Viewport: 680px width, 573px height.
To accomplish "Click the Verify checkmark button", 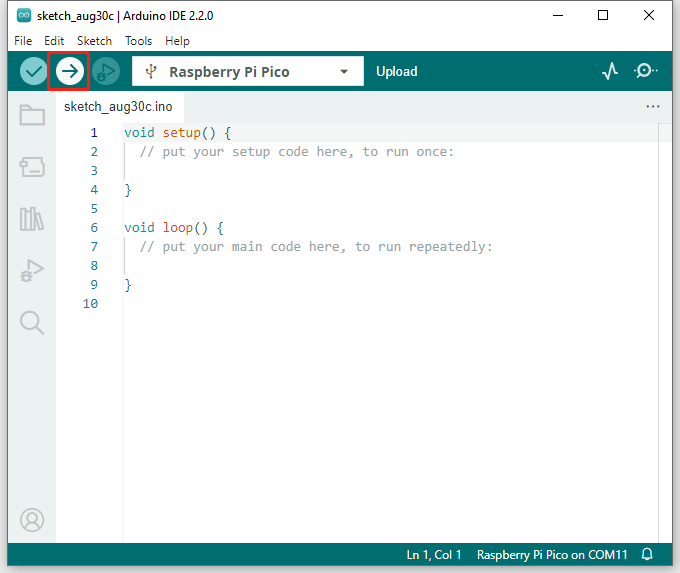I will (x=33, y=71).
